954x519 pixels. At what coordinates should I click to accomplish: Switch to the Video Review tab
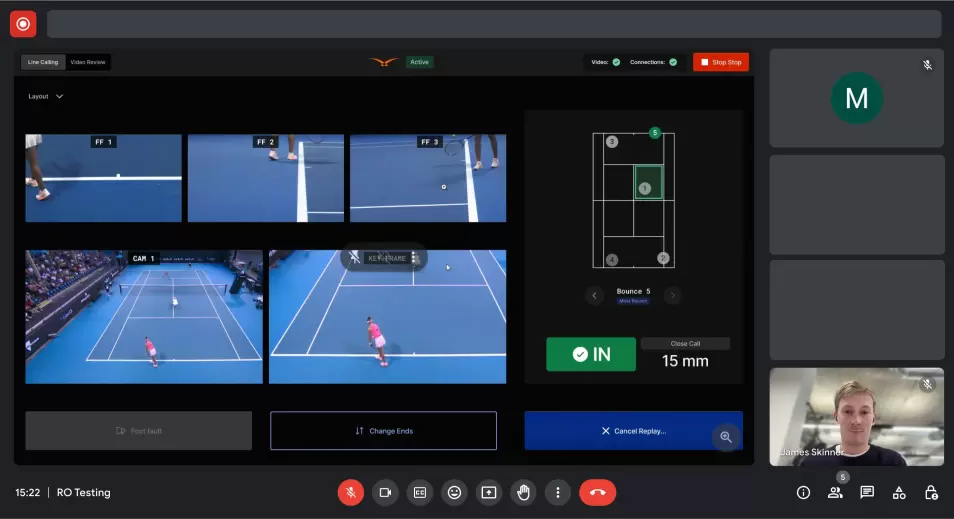click(x=88, y=62)
